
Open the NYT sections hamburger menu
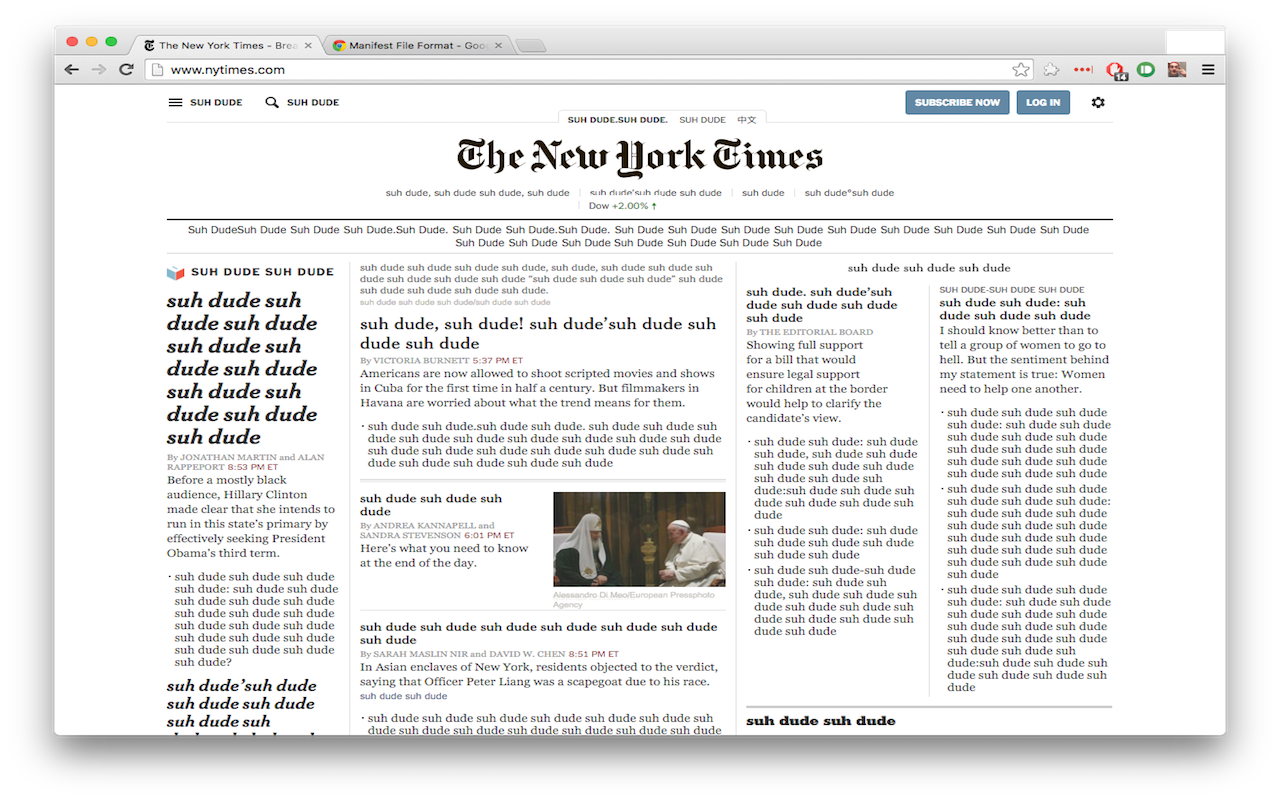point(175,102)
